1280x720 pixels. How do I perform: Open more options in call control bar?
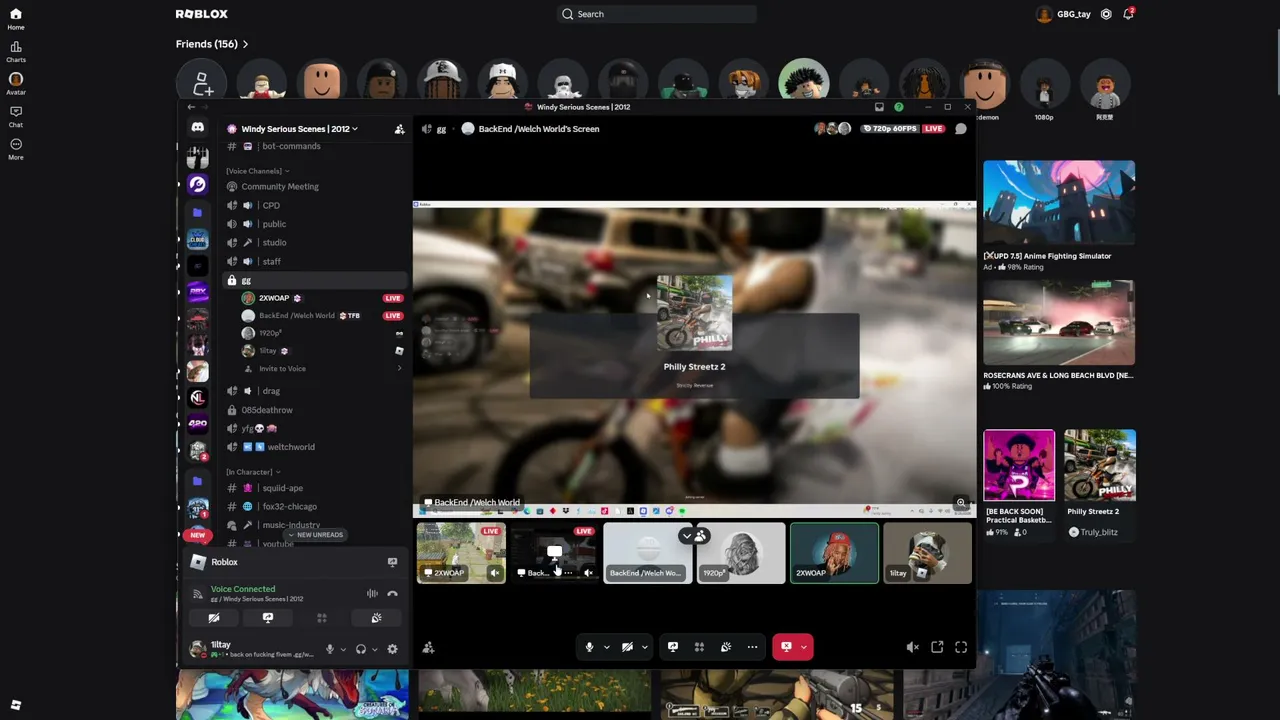pyautogui.click(x=752, y=647)
